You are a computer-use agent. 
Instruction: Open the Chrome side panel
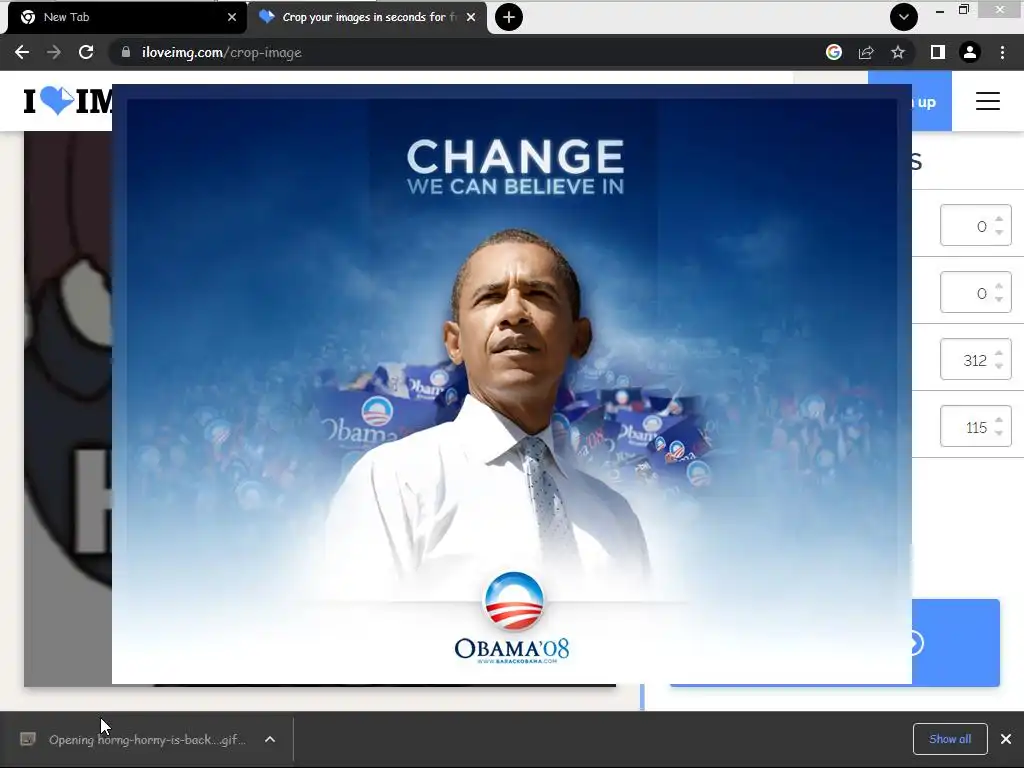[x=937, y=52]
